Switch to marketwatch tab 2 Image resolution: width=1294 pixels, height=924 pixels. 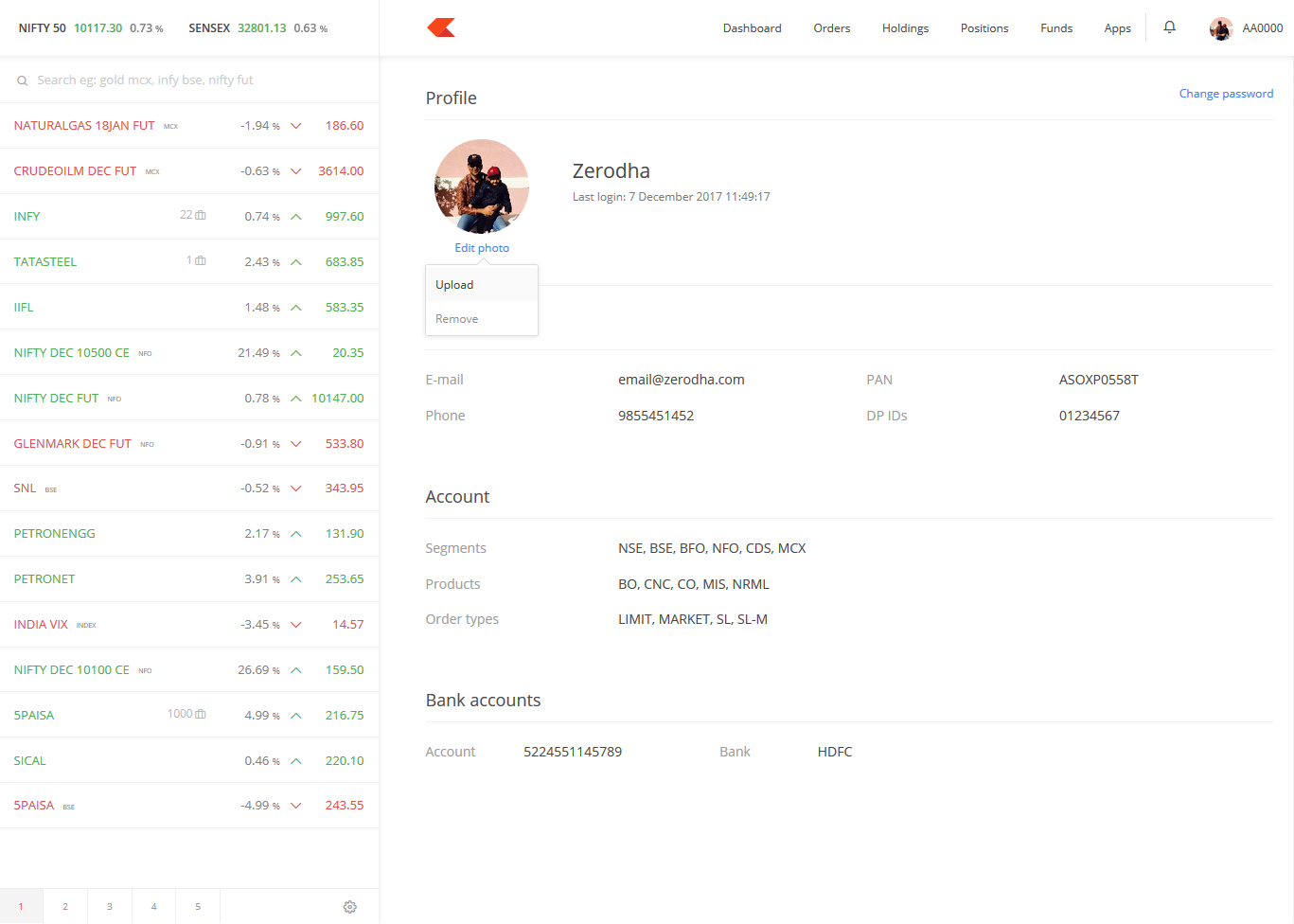[65, 907]
